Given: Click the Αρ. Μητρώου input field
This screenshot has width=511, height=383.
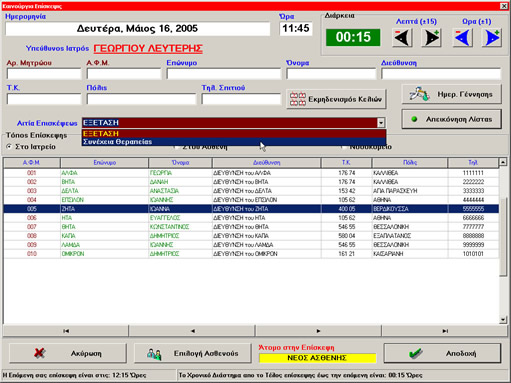Looking at the screenshot, I should tap(44, 74).
